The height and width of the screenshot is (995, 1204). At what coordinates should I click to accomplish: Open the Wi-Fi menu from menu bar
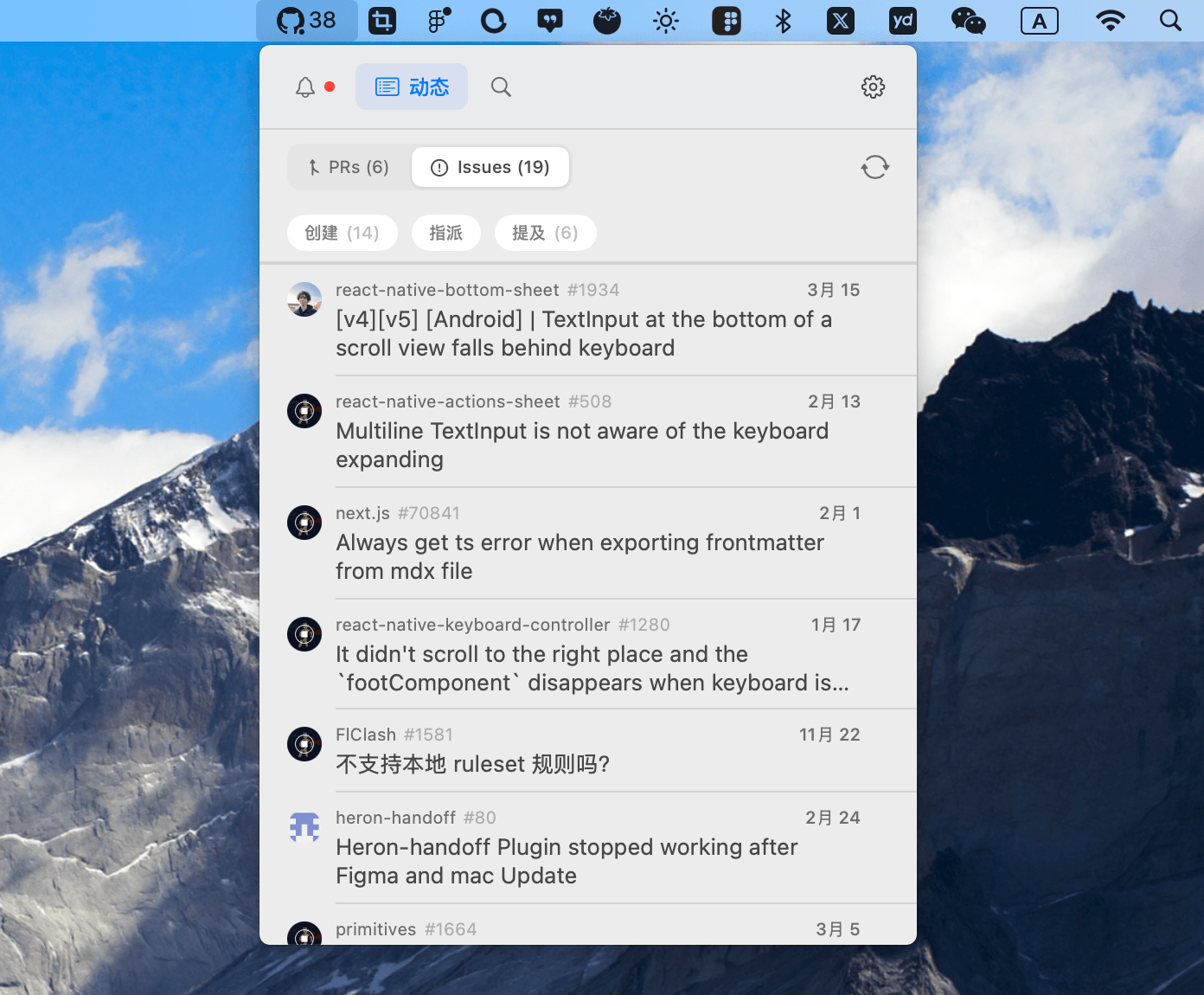tap(1111, 21)
